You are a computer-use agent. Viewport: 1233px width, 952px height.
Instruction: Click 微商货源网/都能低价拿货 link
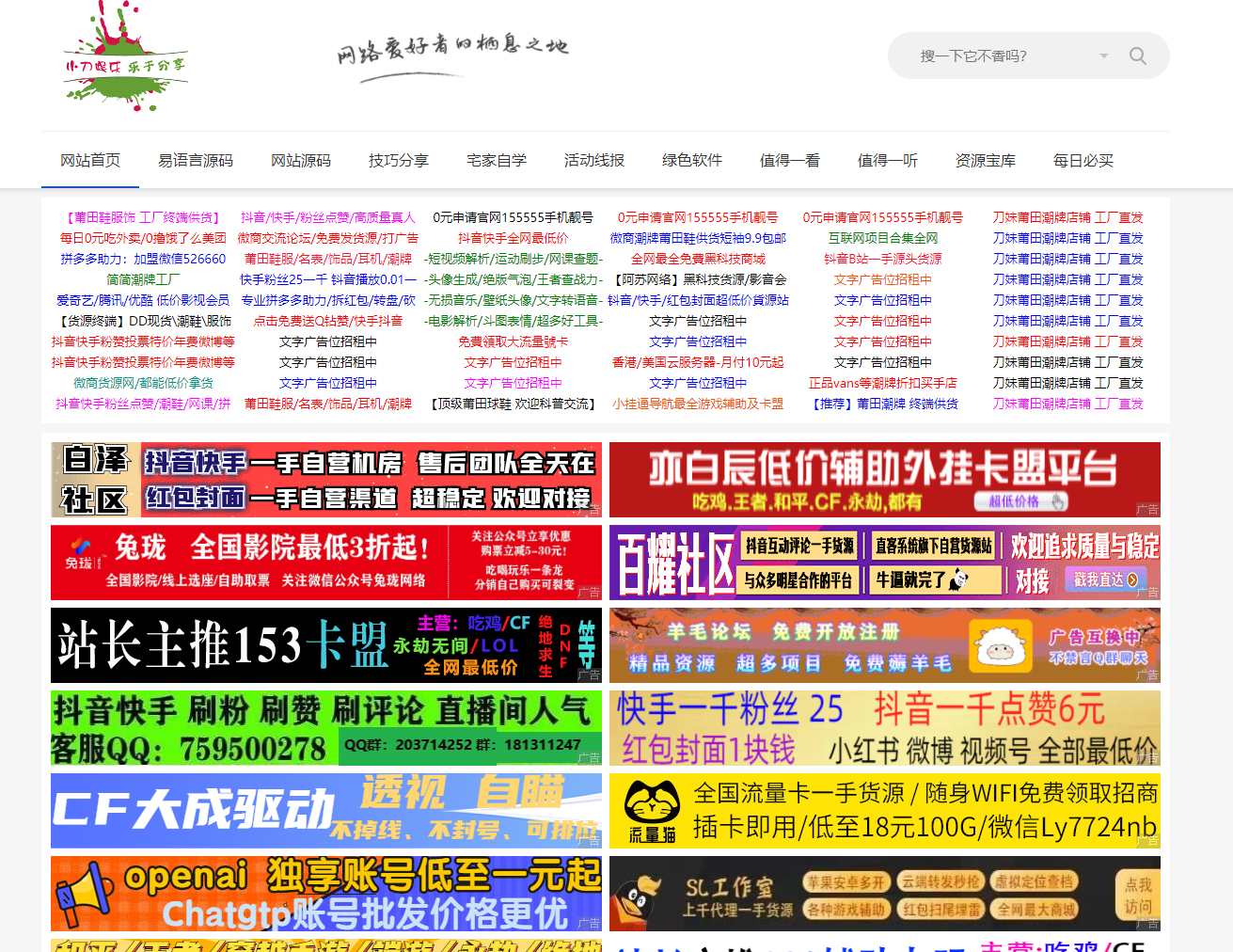point(143,383)
